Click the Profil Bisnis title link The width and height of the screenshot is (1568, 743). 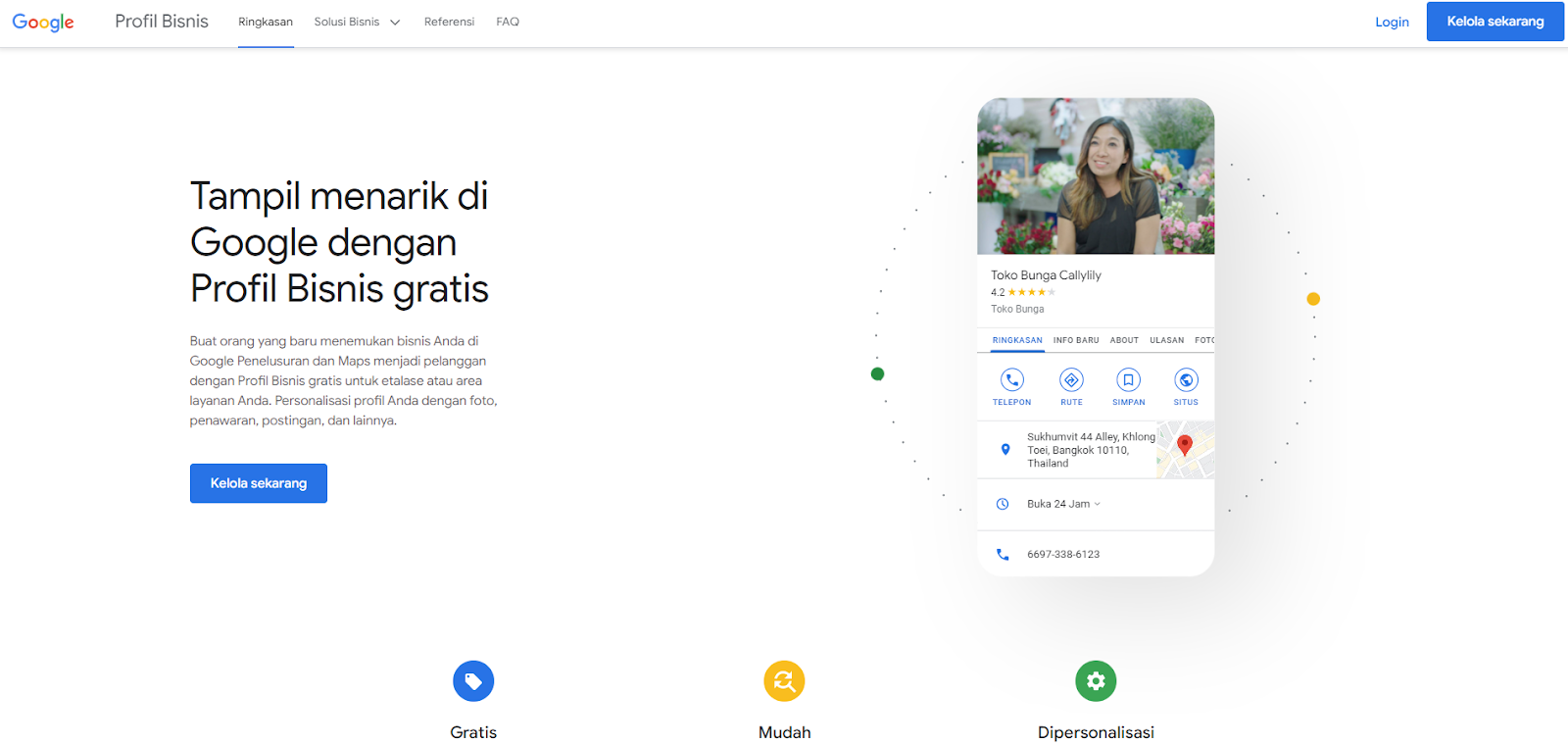[162, 22]
